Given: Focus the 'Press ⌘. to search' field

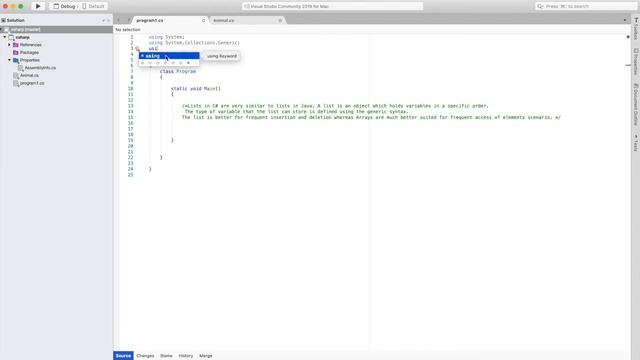Looking at the screenshot, I should coord(586,6).
